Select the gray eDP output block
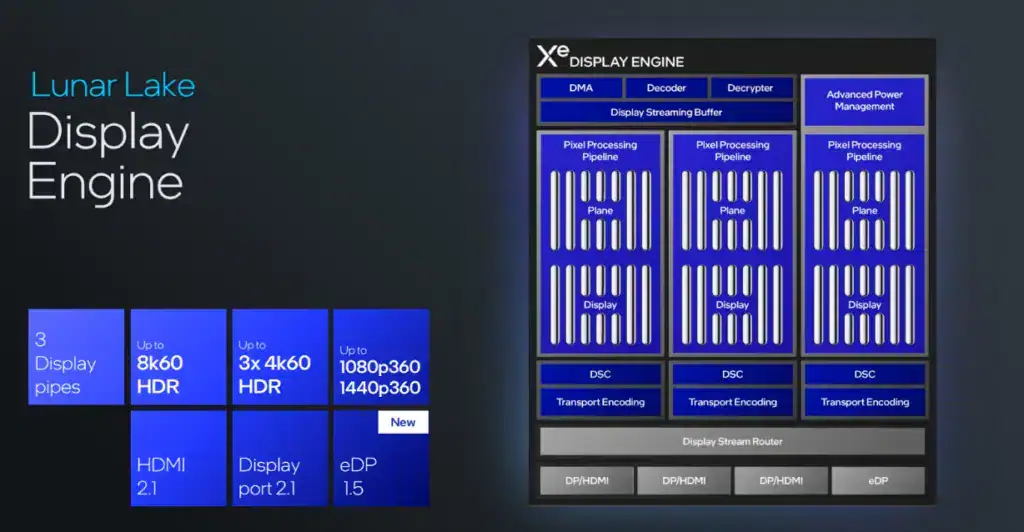The width and height of the screenshot is (1024, 532). [878, 480]
